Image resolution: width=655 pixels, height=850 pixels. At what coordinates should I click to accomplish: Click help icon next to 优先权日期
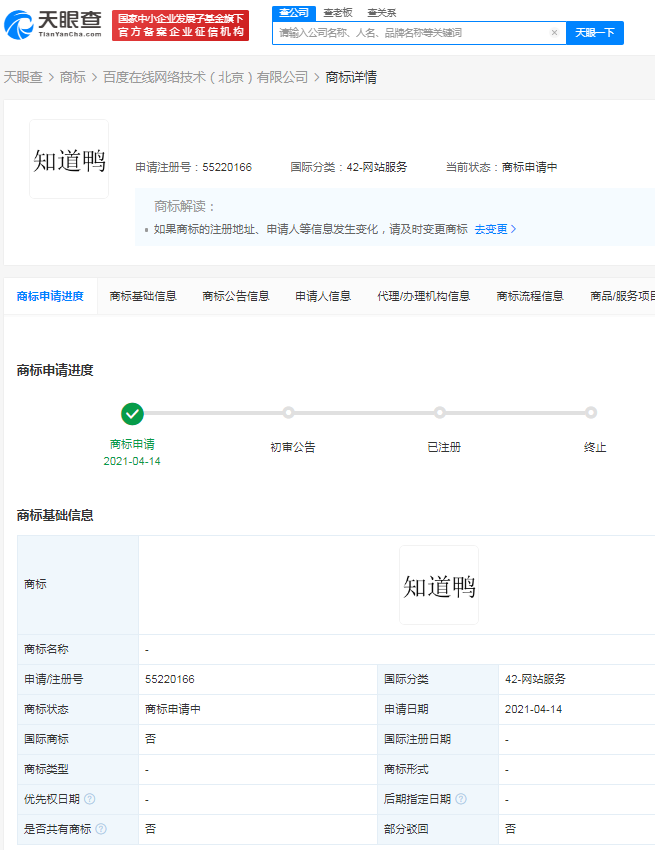pyautogui.click(x=90, y=799)
